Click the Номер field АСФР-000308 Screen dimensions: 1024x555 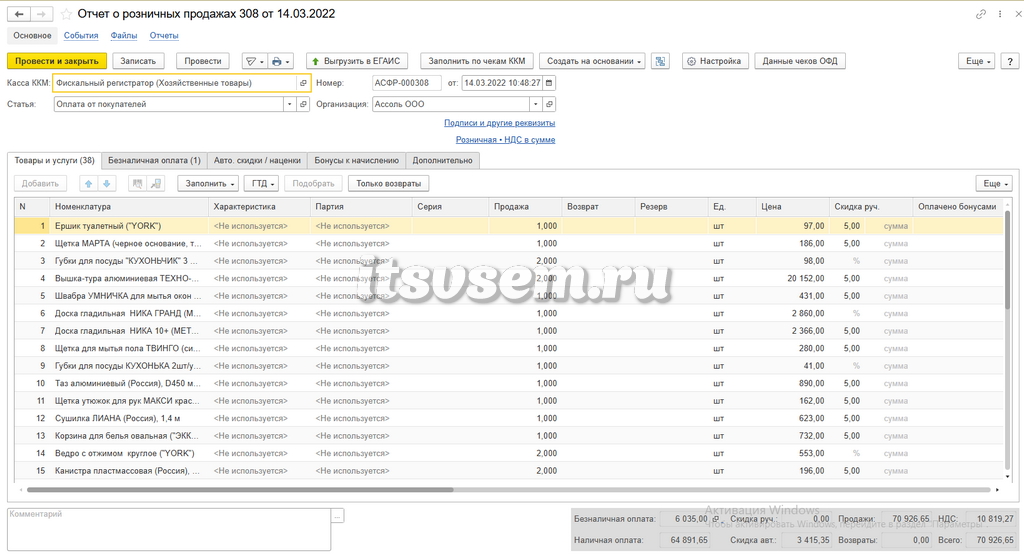406,83
